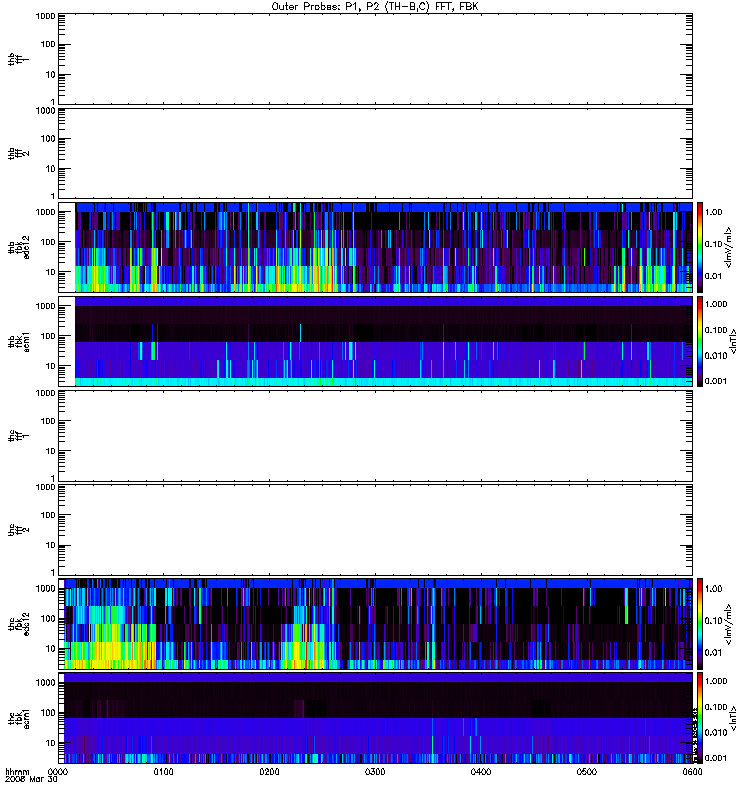The height and width of the screenshot is (800, 750).
Task: Click the thc fbk scm1 spectrogram panel
Action: click(x=375, y=718)
